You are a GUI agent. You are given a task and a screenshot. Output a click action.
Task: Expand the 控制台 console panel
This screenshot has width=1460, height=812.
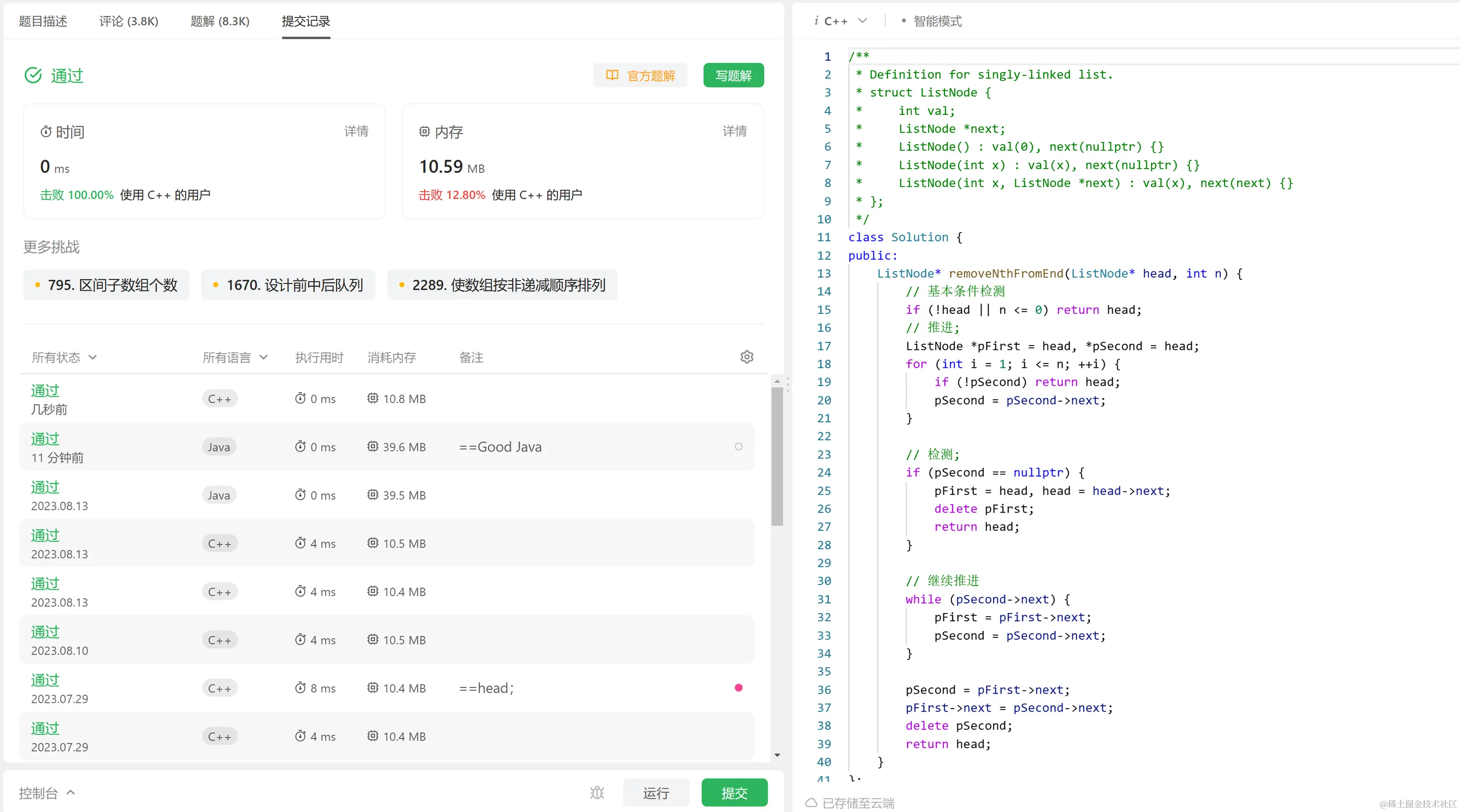point(46,792)
